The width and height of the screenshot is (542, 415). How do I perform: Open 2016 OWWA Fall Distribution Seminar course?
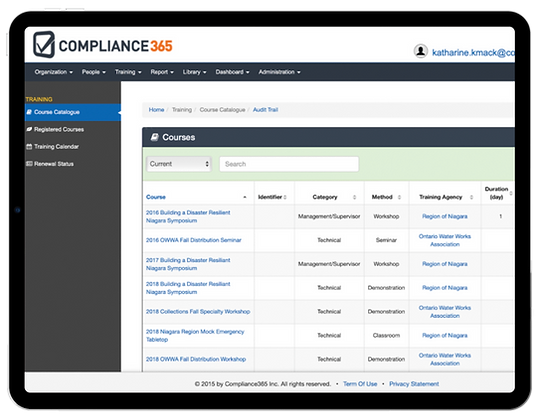194,240
